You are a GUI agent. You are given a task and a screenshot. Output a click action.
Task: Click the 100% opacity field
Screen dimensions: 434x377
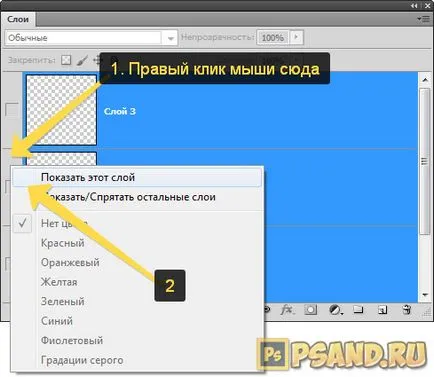pyautogui.click(x=273, y=37)
